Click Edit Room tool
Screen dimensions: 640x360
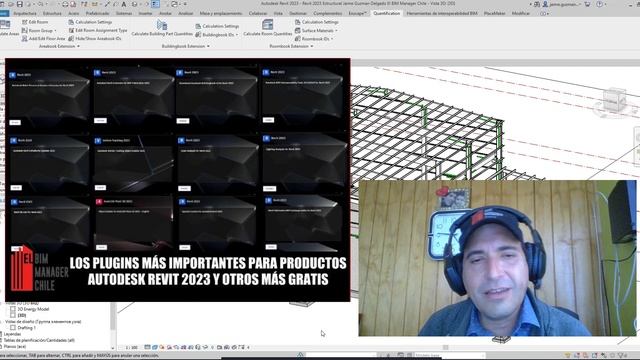point(35,22)
